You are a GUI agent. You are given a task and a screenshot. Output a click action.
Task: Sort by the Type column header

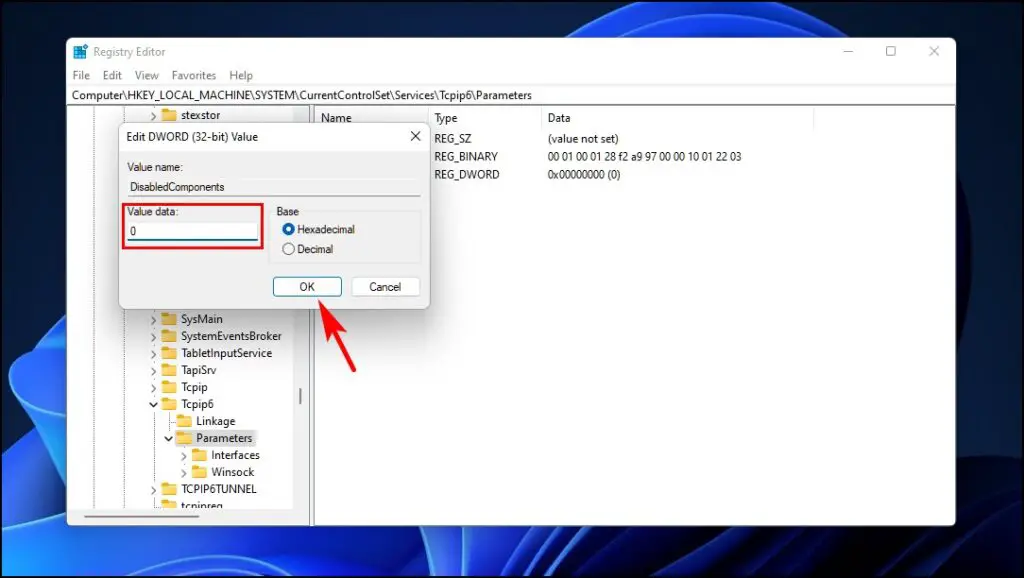pos(446,118)
